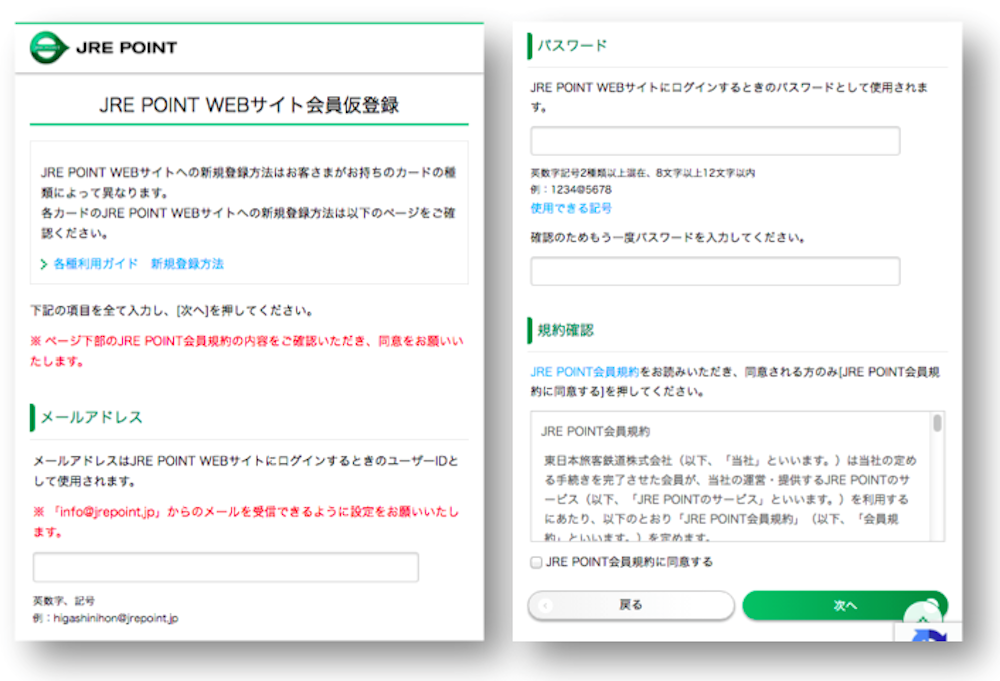Open the 各種利用ガイド link

pos(95,264)
